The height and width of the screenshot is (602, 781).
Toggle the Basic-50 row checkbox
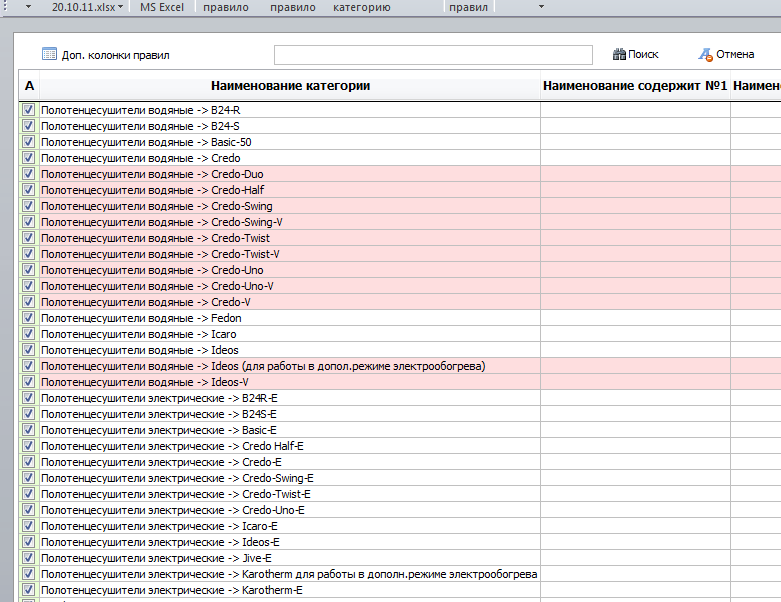[x=28, y=141]
